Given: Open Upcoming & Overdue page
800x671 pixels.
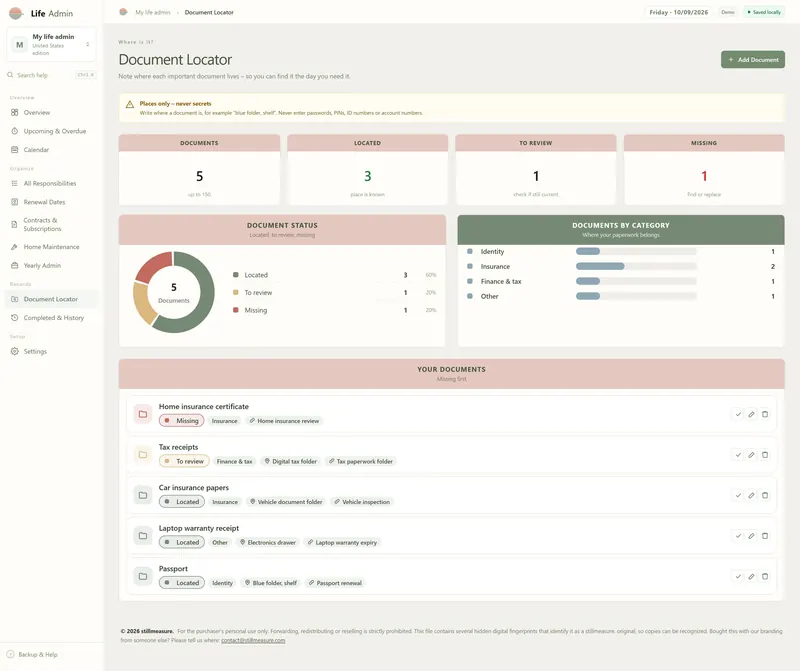Looking at the screenshot, I should coord(51,131).
